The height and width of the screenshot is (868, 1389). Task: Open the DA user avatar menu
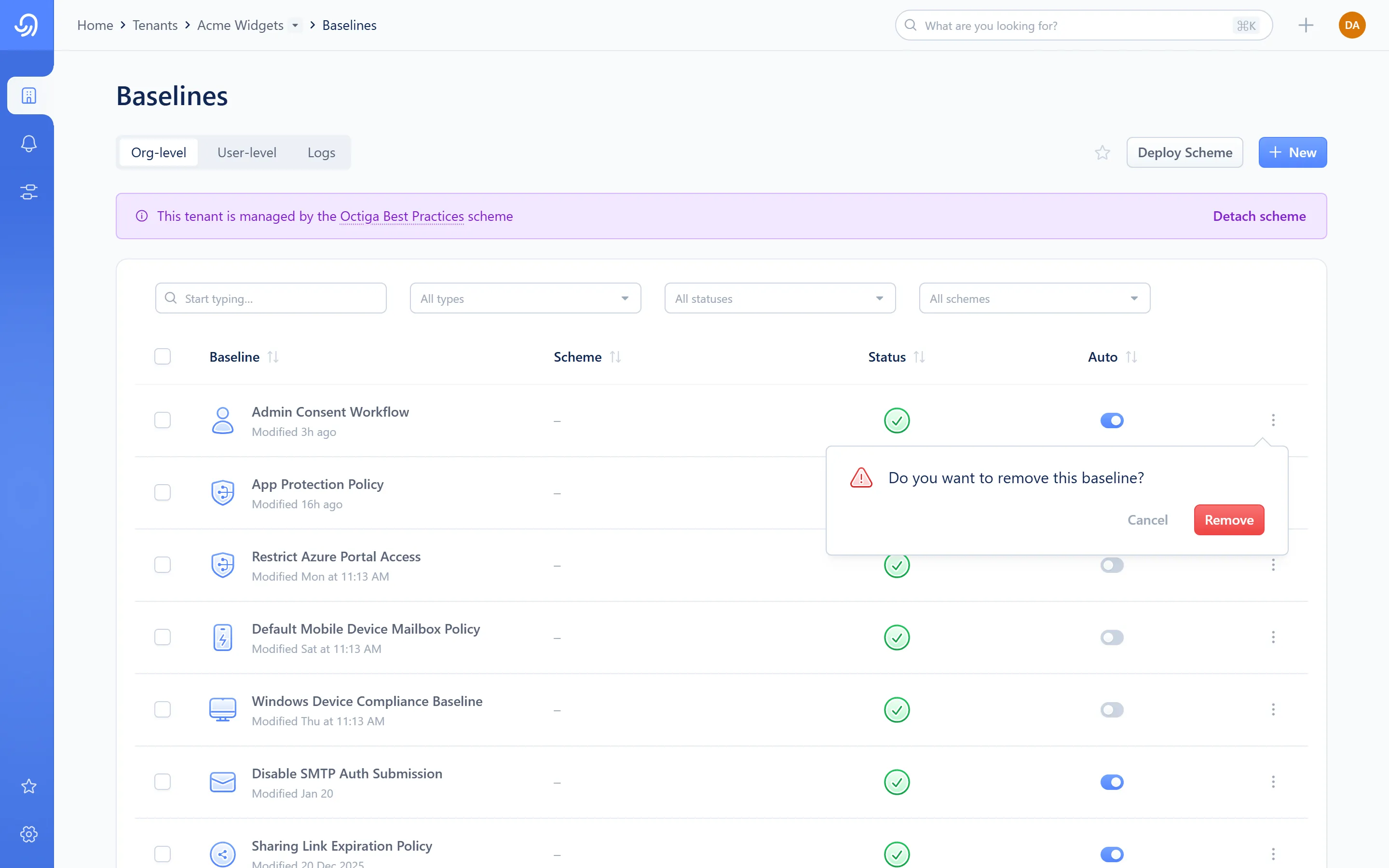tap(1352, 25)
